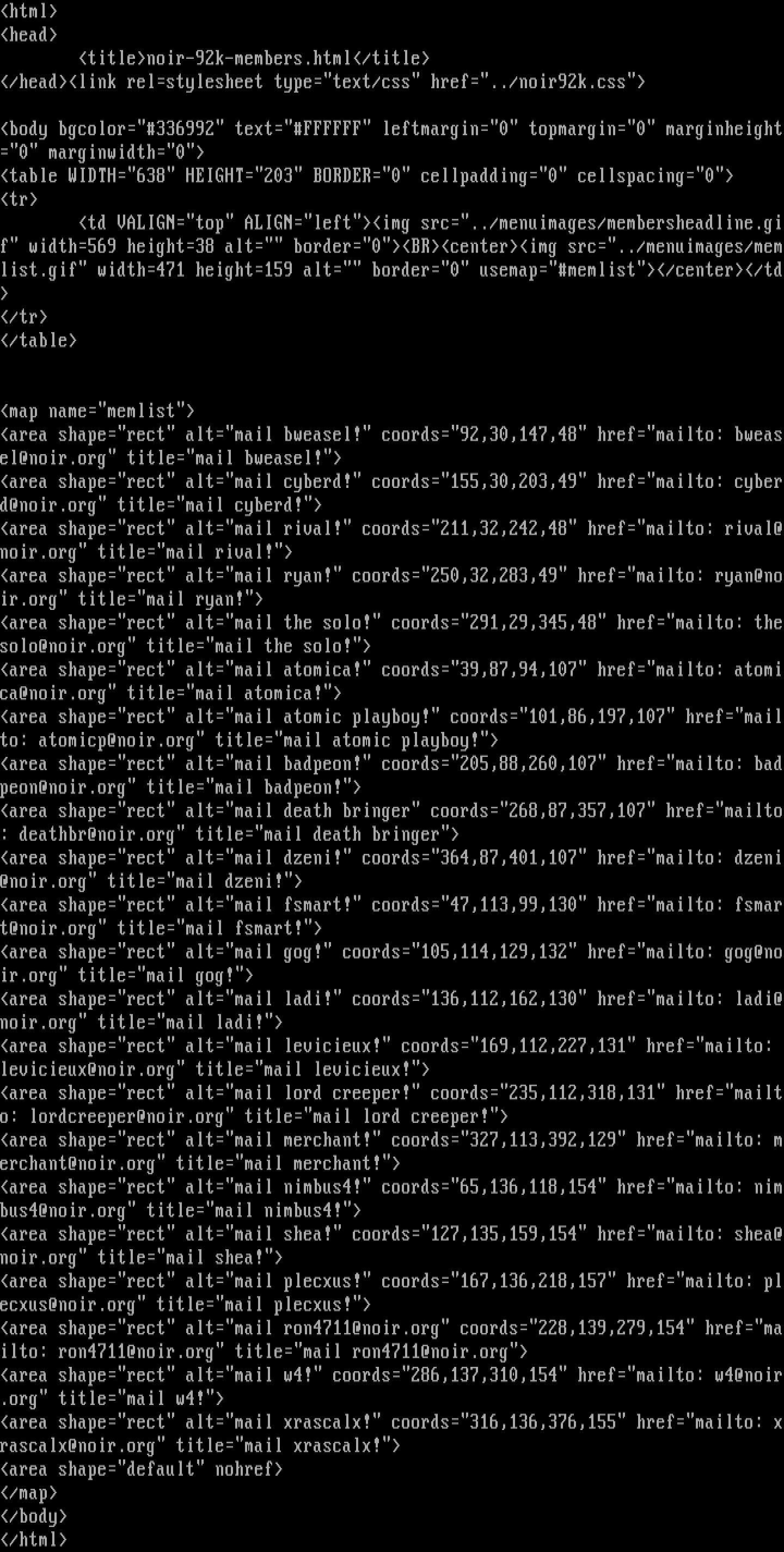Image resolution: width=784 pixels, height=1552 pixels.
Task: Click the body bgcolor value #336992
Action: pyautogui.click(x=181, y=129)
